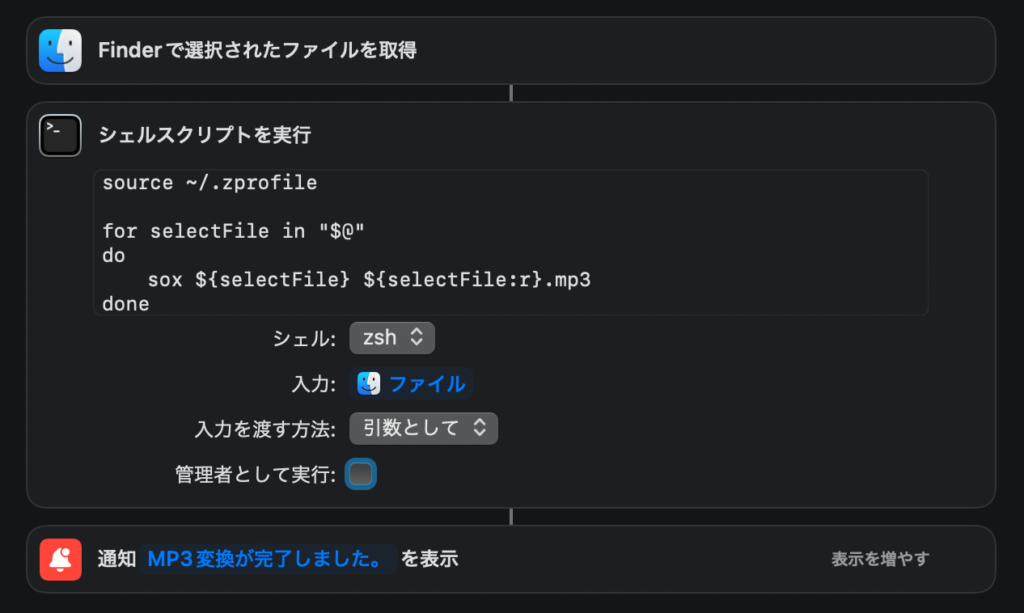Click the 入力を渡す方法: label
Viewport: 1024px width, 613px height.
click(265, 429)
